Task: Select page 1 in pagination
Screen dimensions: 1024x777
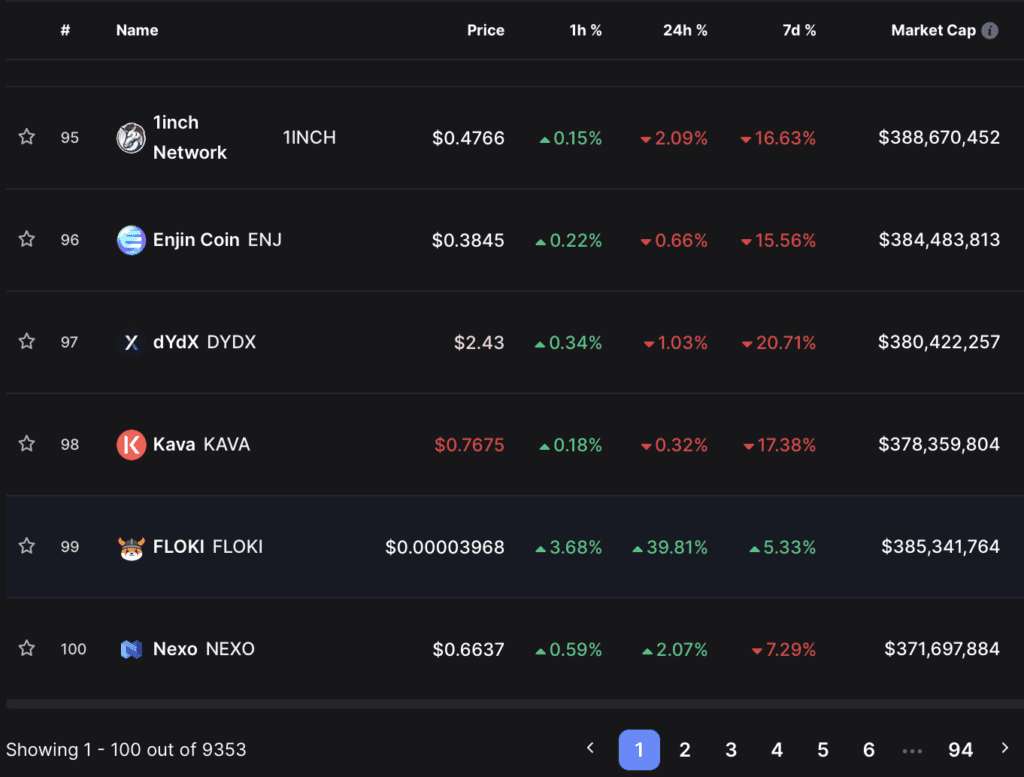Action: click(639, 750)
